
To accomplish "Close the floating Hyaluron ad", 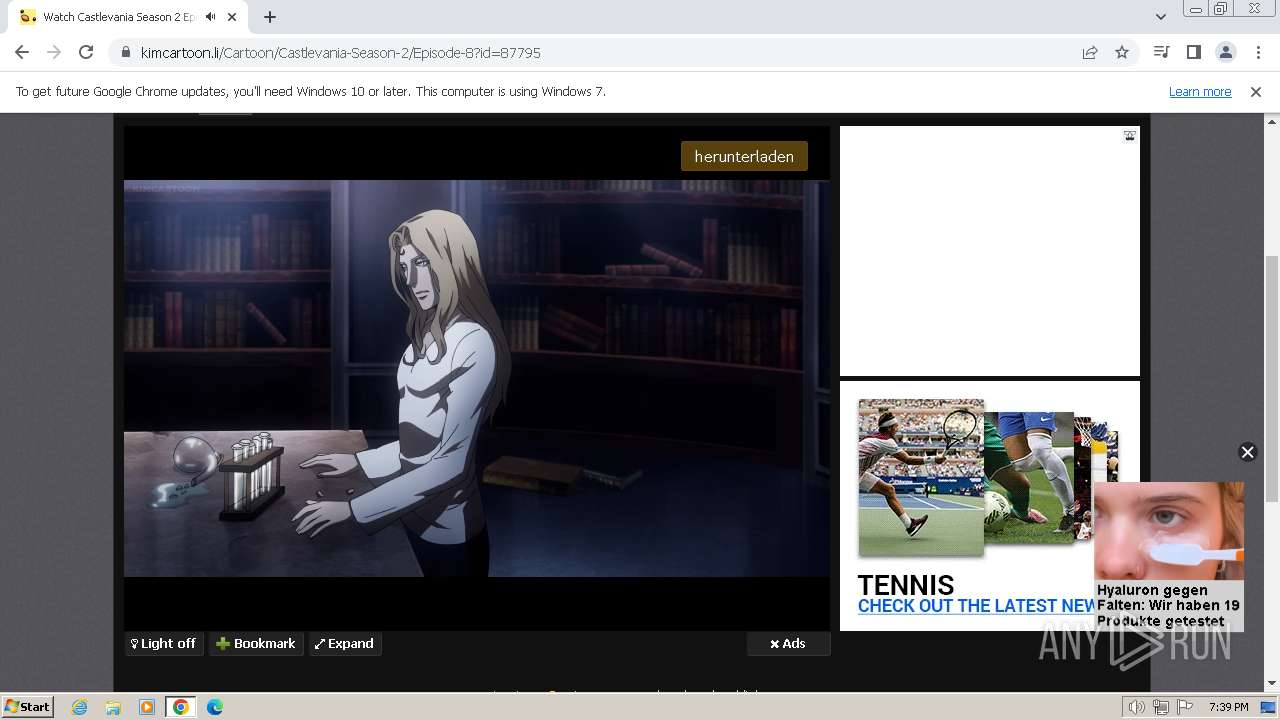I will [x=1247, y=452].
